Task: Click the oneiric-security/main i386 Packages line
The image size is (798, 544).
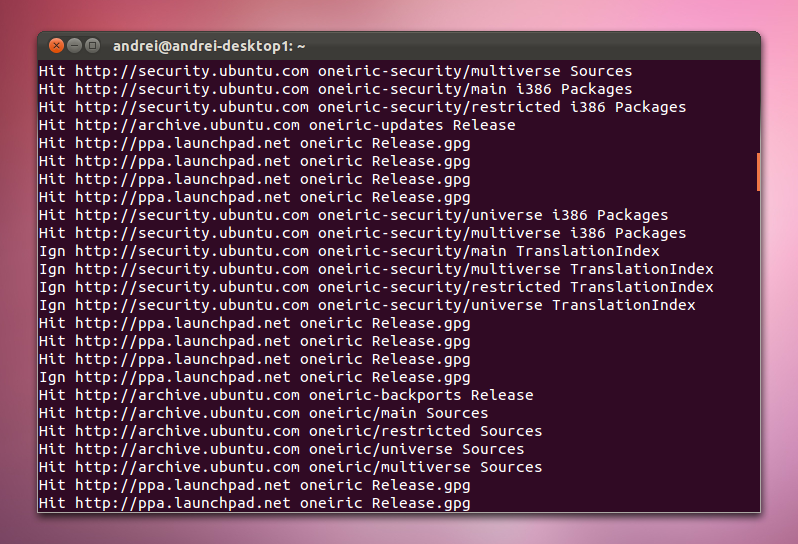Action: pyautogui.click(x=335, y=89)
